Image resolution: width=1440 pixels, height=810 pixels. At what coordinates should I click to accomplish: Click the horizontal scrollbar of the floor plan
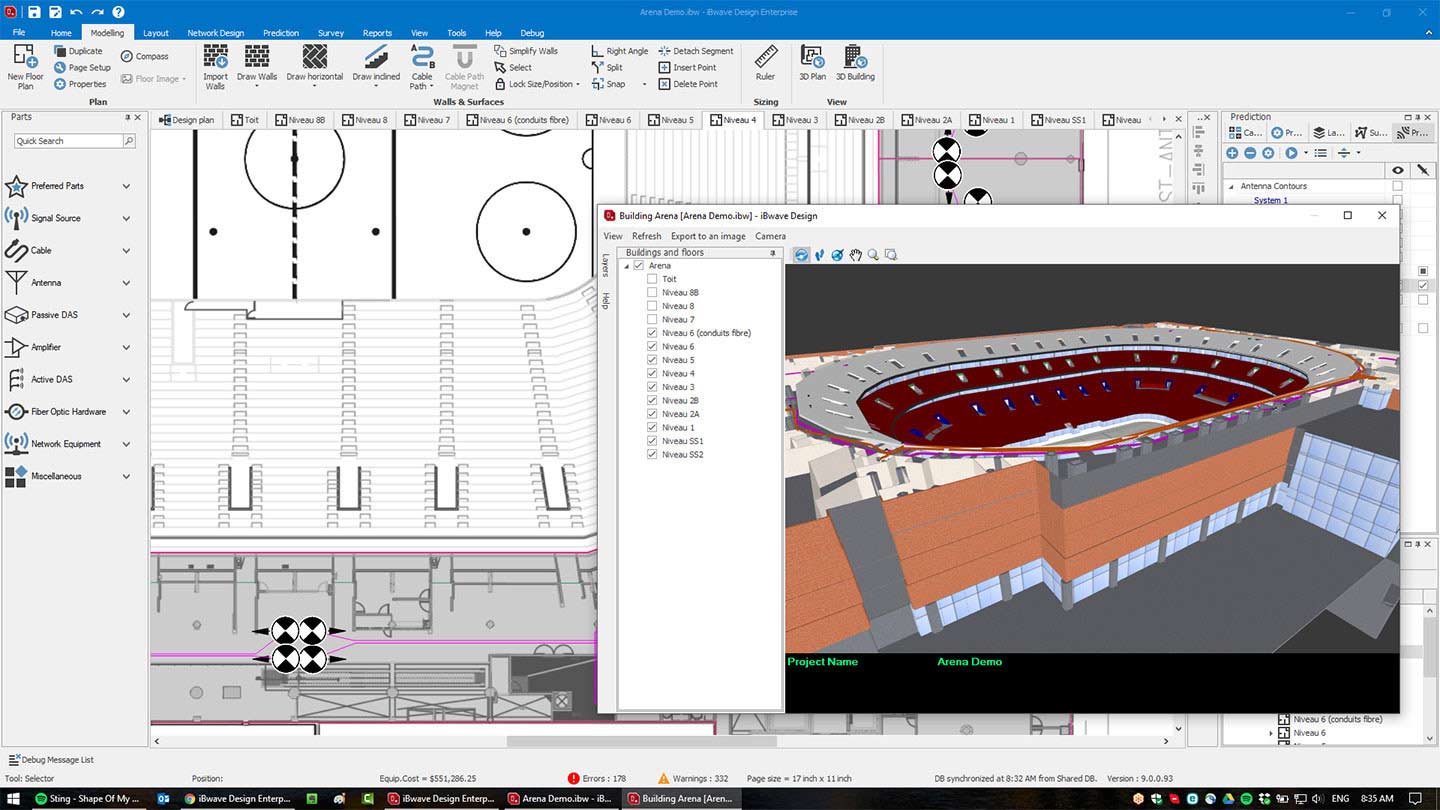pyautogui.click(x=641, y=741)
